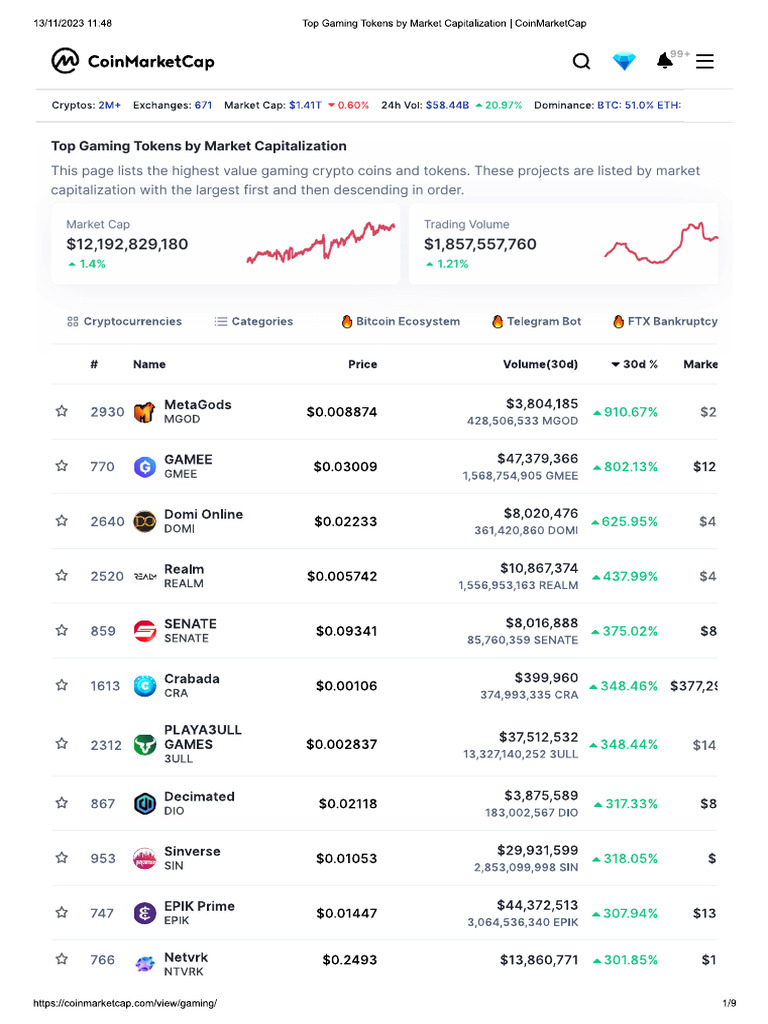Screen dimensions: 768x1024
Task: Click the Market Cap sparkline chart
Action: click(320, 243)
